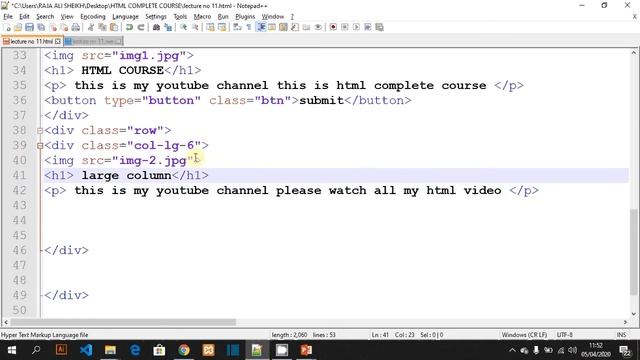Zoom in with the magnifier plus icon
Viewport: 640px width, 360px height.
183,27
